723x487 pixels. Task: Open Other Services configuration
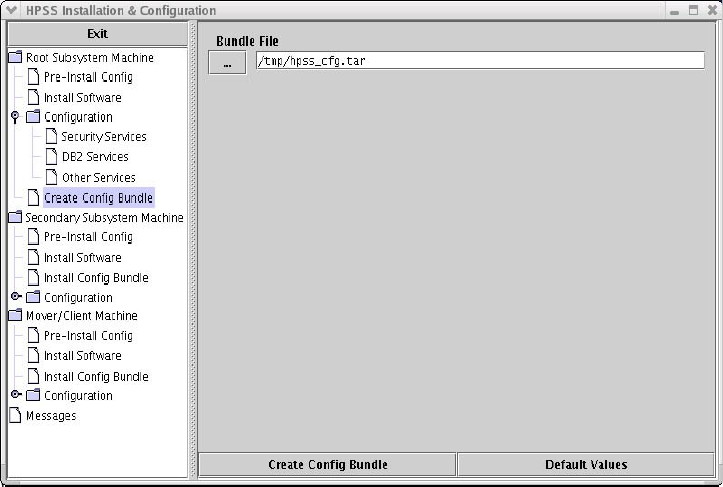[x=99, y=178]
